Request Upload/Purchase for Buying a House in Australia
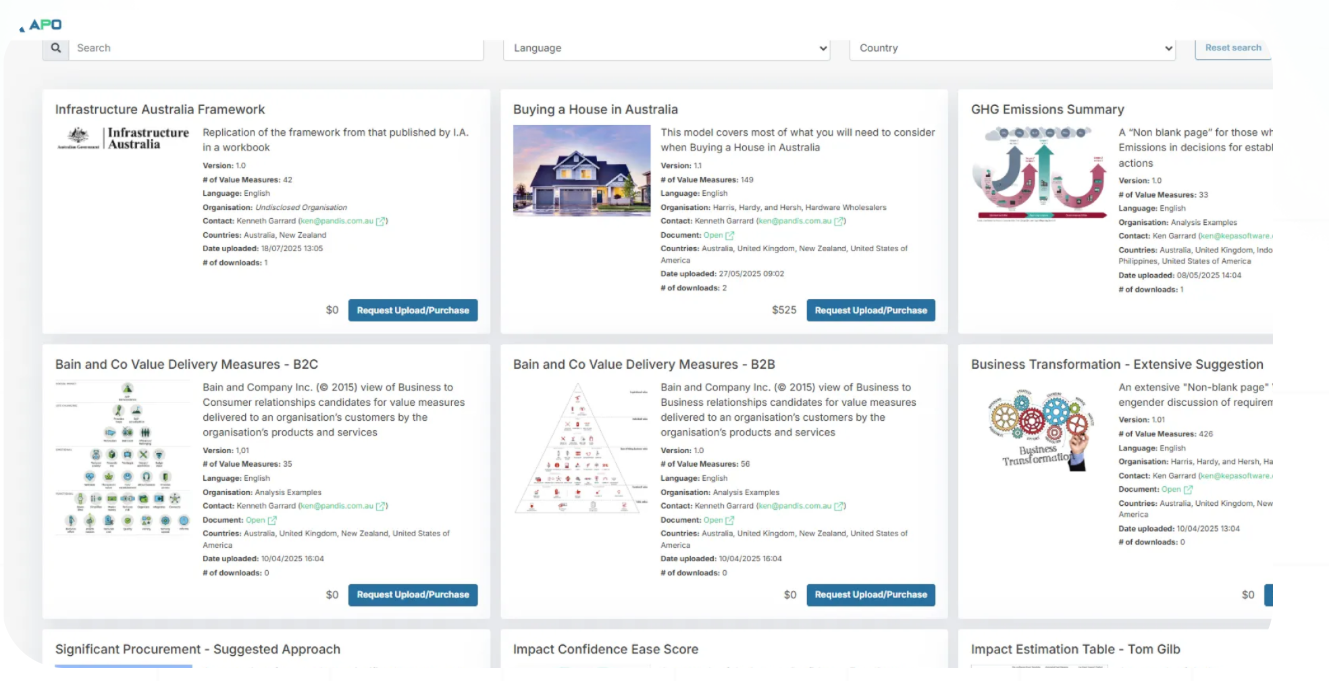1329x681 pixels. click(870, 310)
